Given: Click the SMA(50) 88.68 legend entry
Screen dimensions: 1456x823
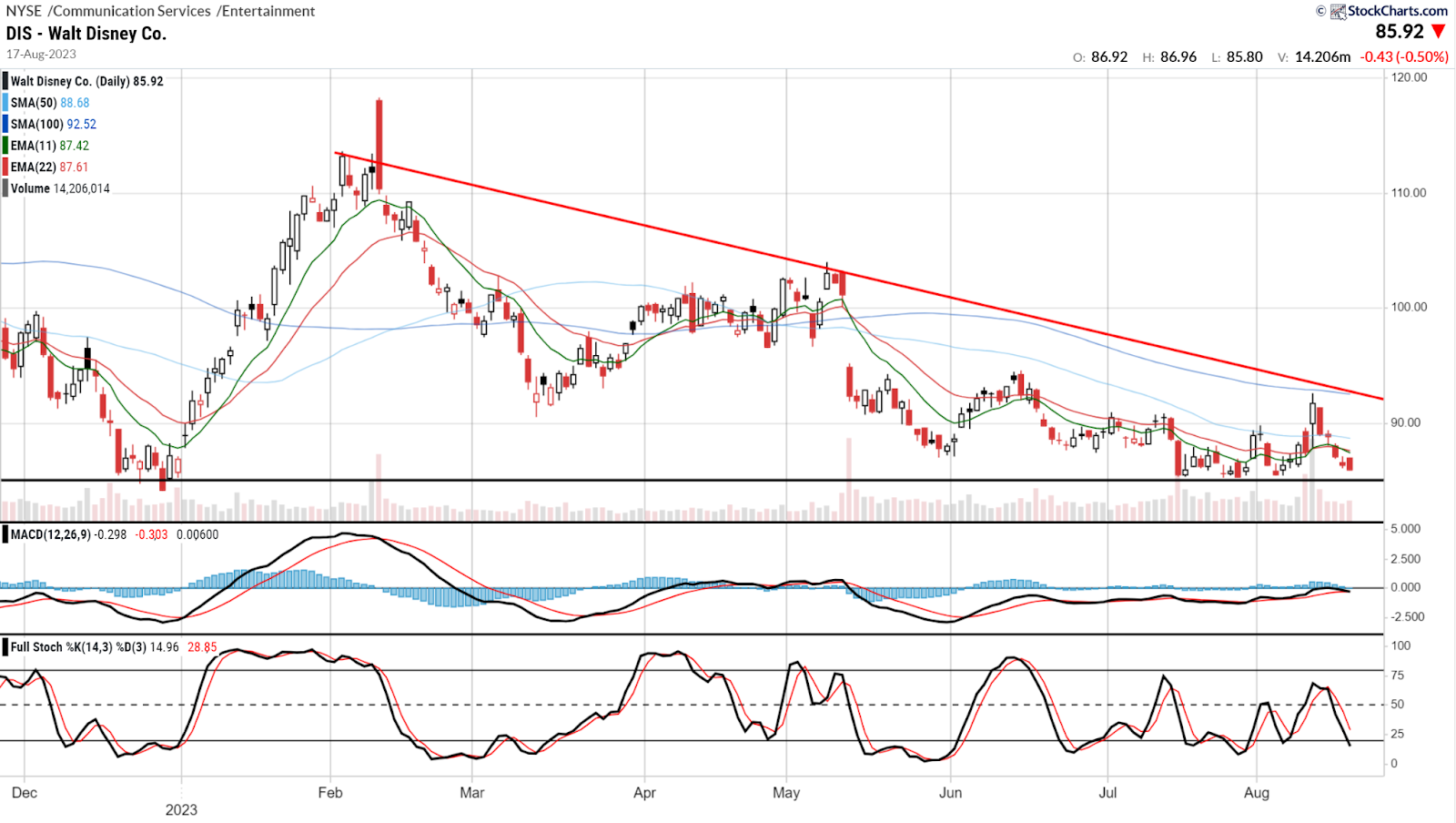Looking at the screenshot, I should pyautogui.click(x=50, y=103).
